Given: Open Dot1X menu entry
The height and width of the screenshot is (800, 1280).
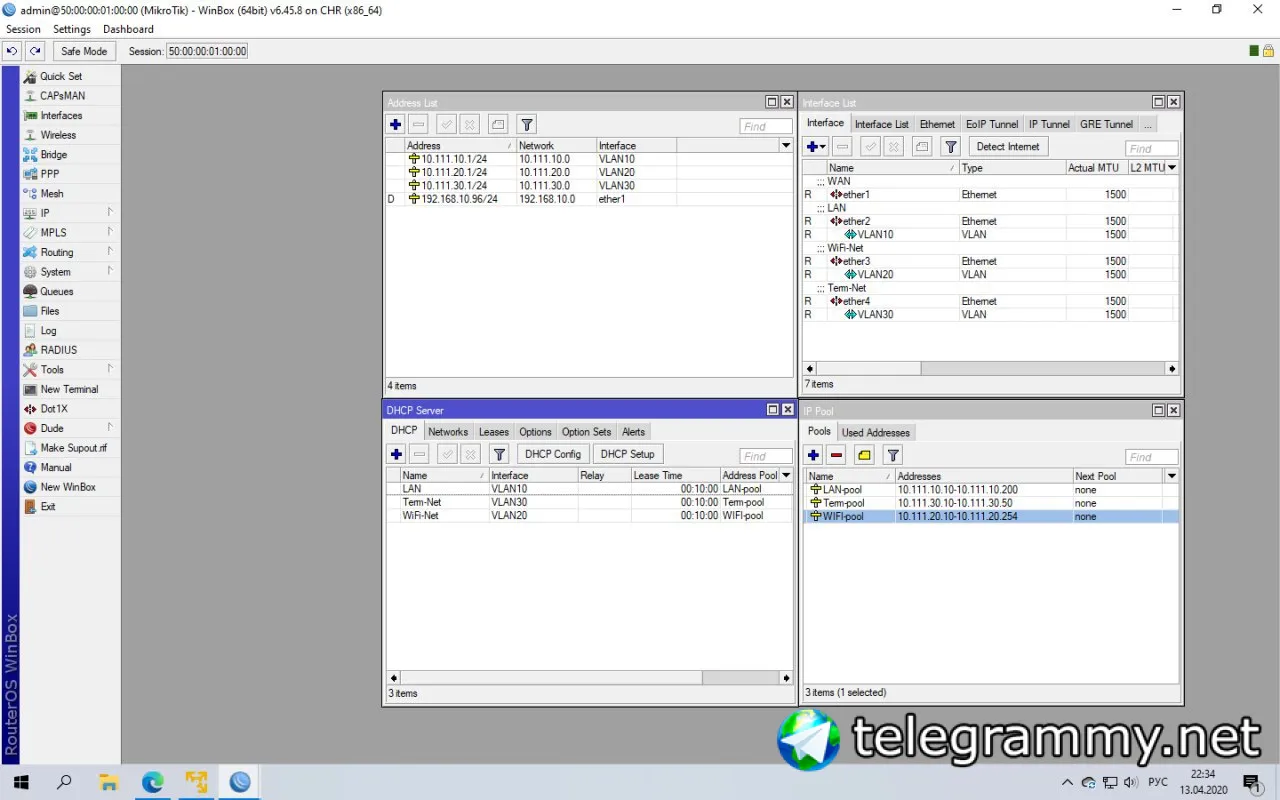Looking at the screenshot, I should (56, 409).
